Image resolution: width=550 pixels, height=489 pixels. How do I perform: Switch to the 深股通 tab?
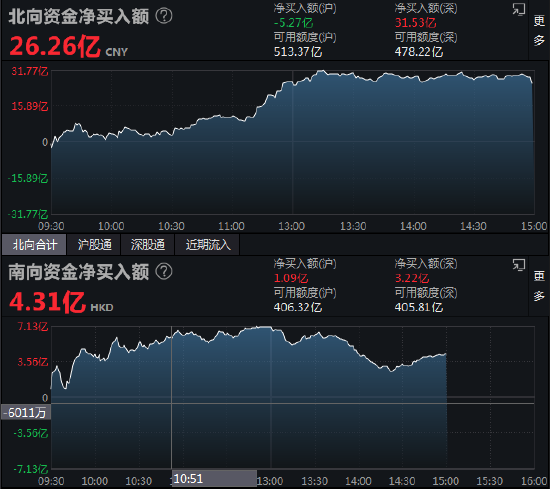tap(148, 244)
